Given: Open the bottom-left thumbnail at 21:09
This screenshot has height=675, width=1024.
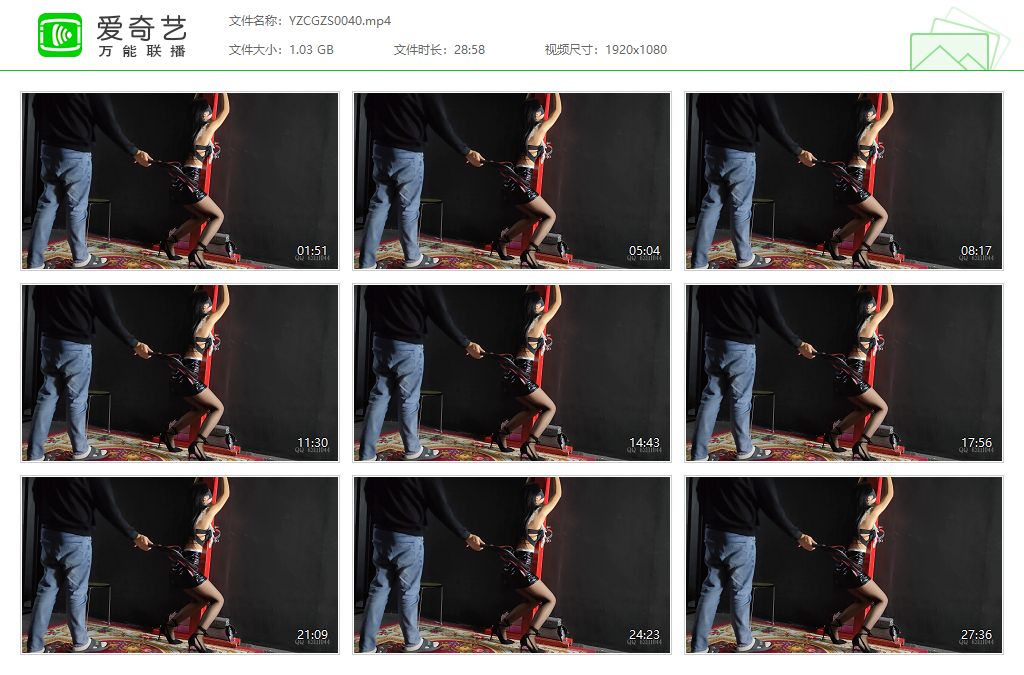Looking at the screenshot, I should point(180,565).
